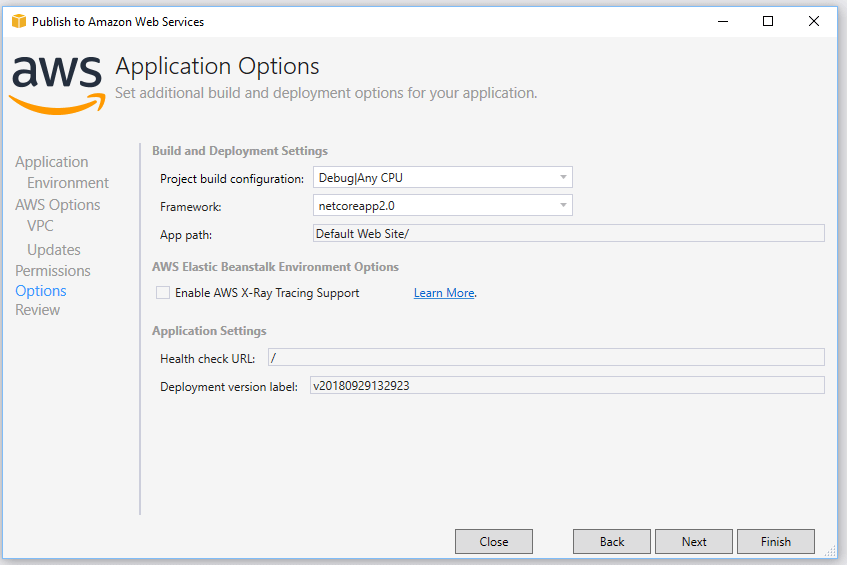
Task: Click the Deployment version label field
Action: click(567, 385)
